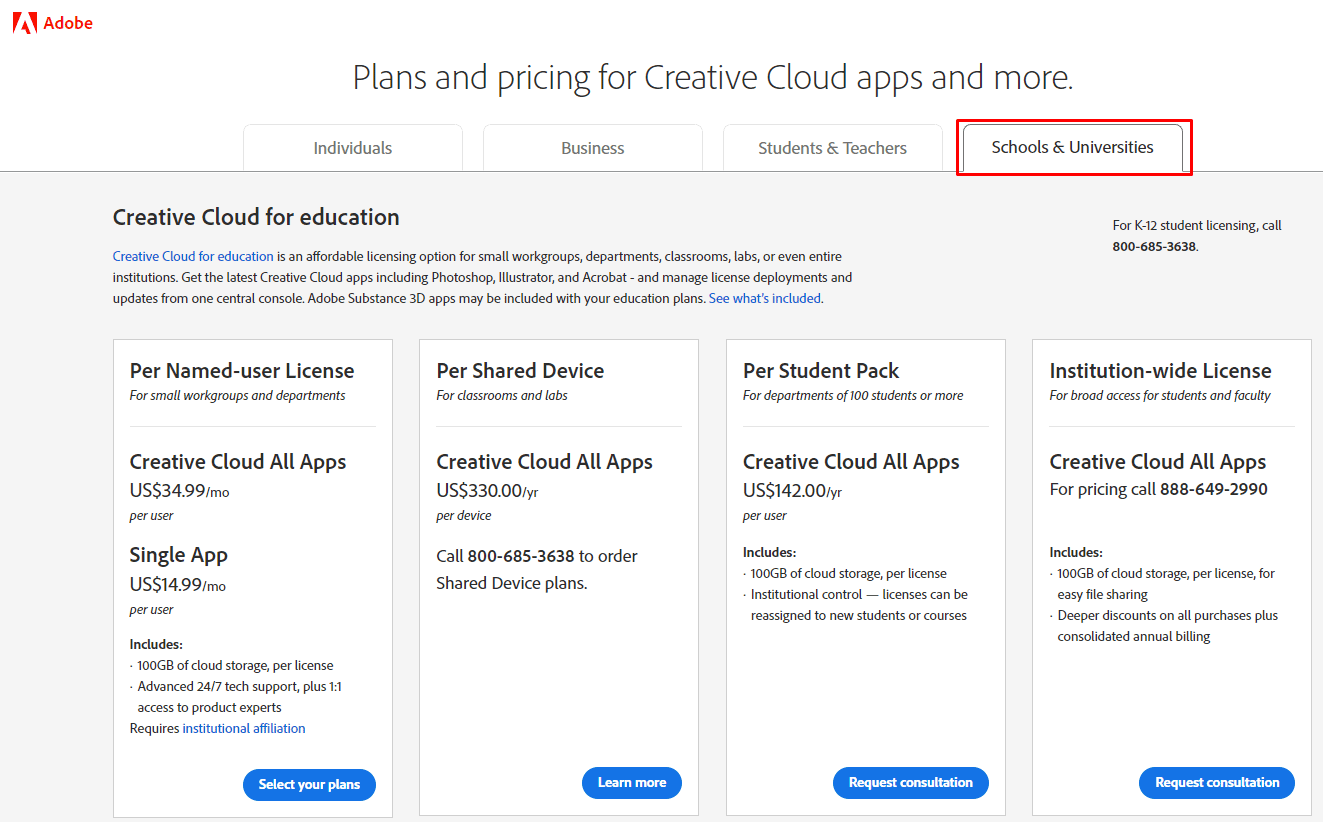Click the Per Student Pack heading
Image resolution: width=1323 pixels, height=822 pixels.
point(821,370)
